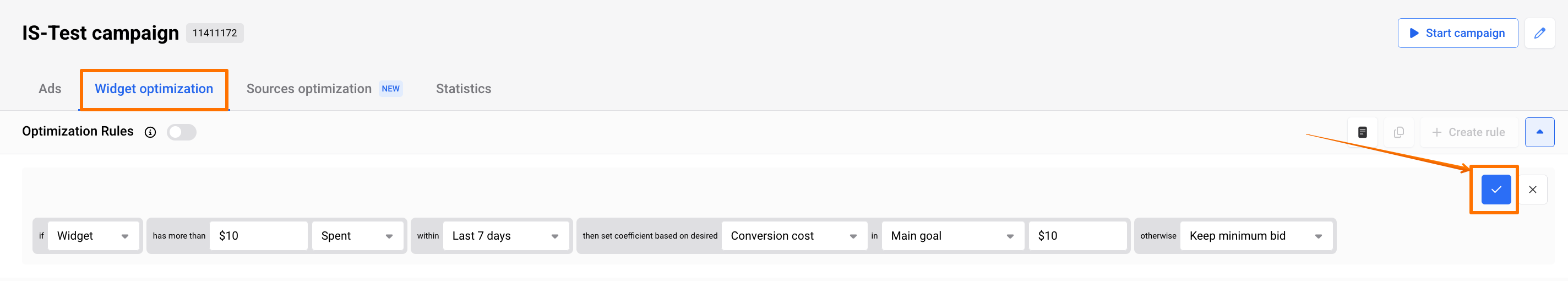The width and height of the screenshot is (1568, 281).
Task: Collapse rules panel with the up-arrow button
Action: click(1539, 132)
